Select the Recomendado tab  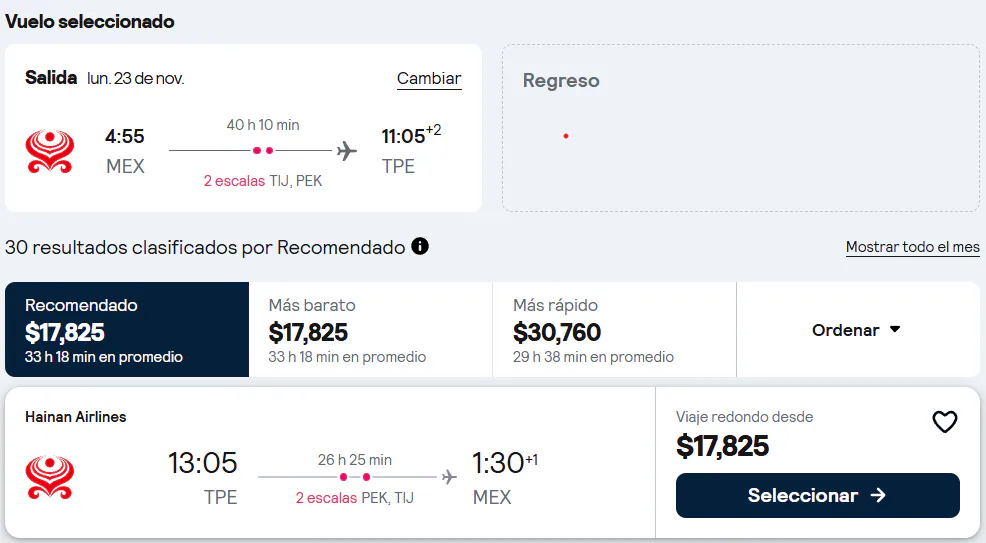coord(127,329)
